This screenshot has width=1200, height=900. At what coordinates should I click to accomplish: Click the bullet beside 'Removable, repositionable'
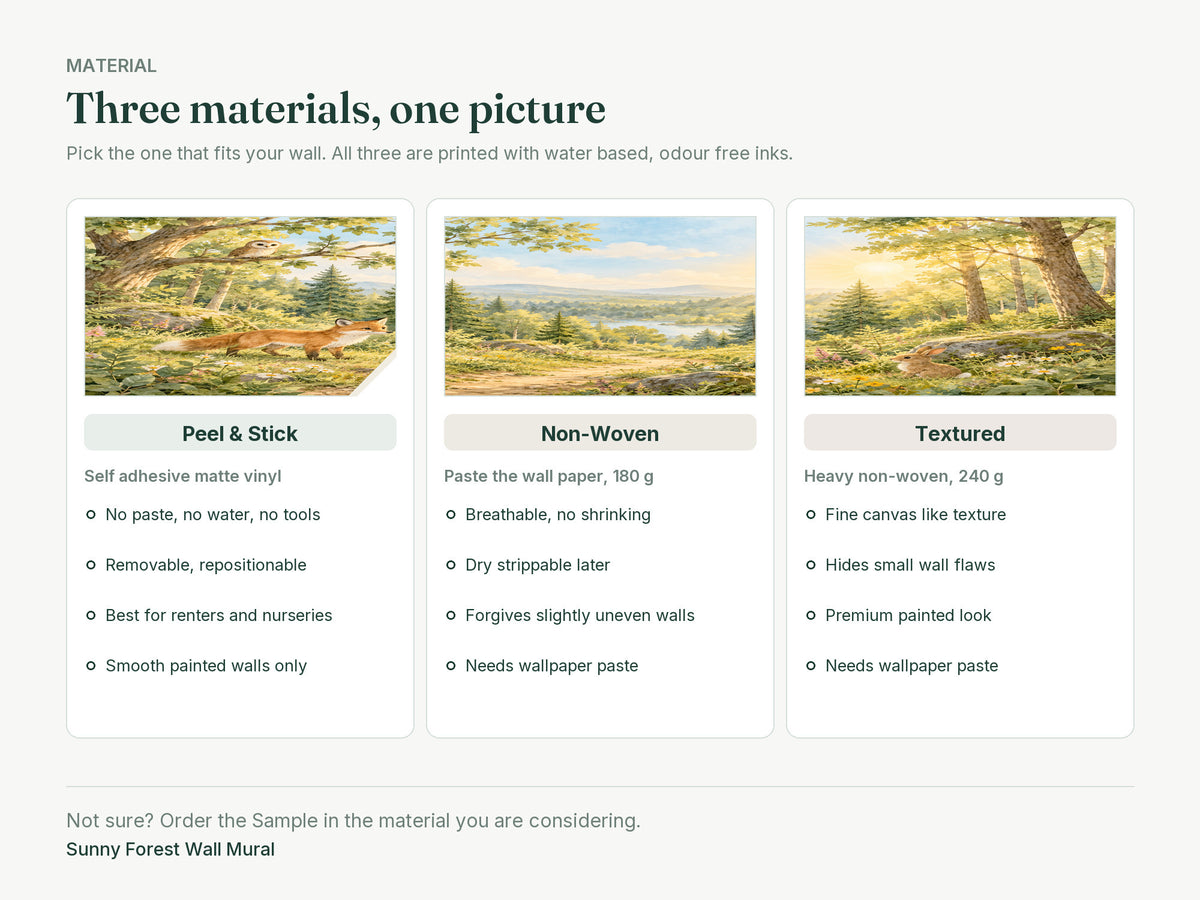click(x=91, y=565)
